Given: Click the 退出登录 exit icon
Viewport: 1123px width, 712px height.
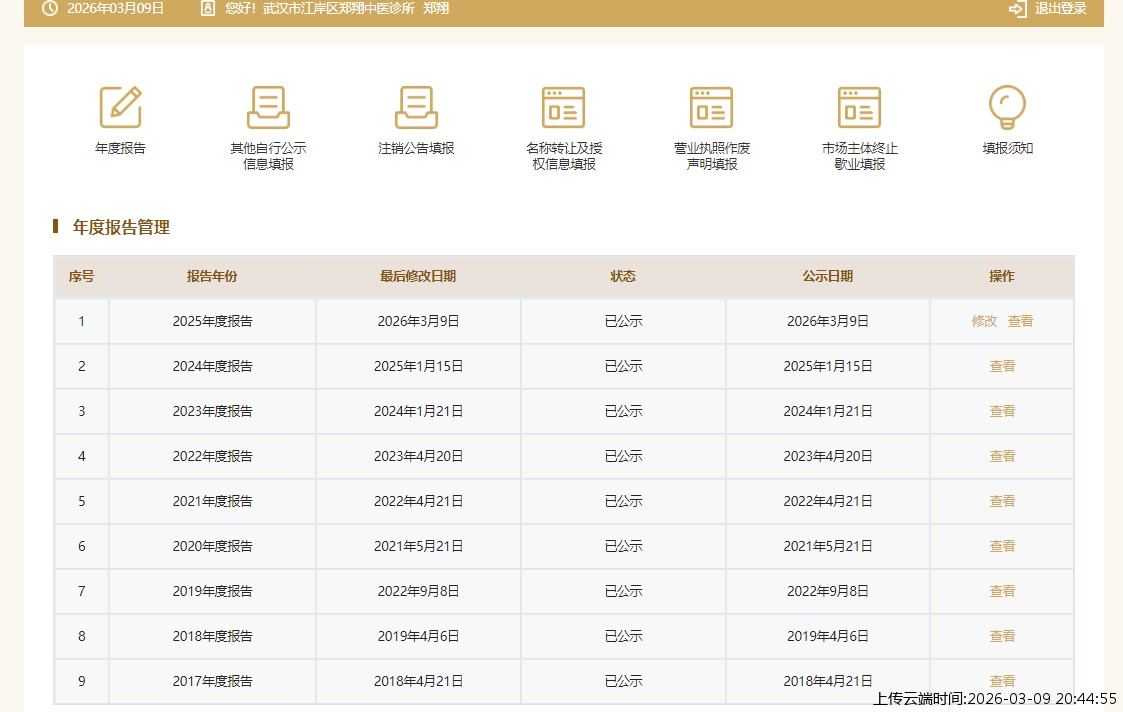Looking at the screenshot, I should (x=1018, y=9).
